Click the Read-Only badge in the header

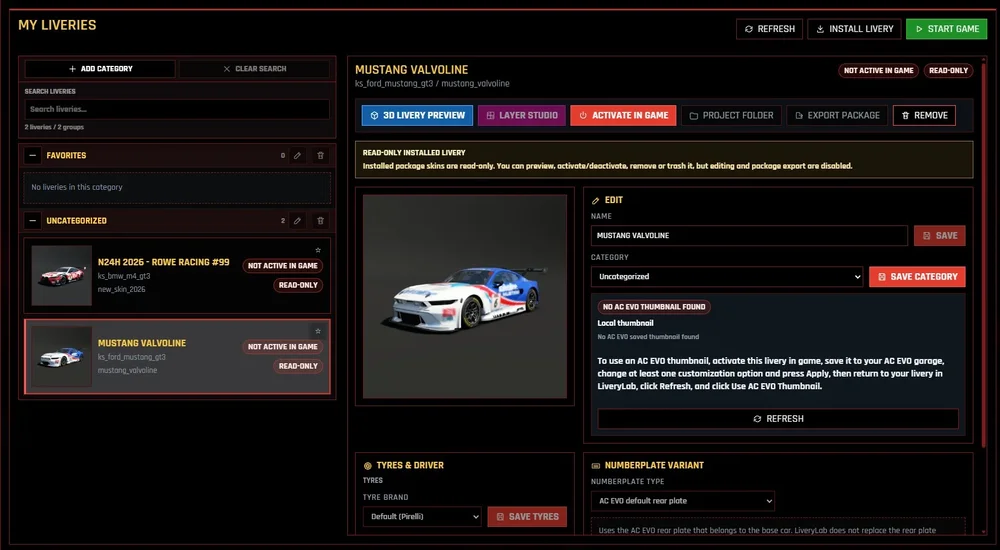pyautogui.click(x=948, y=70)
